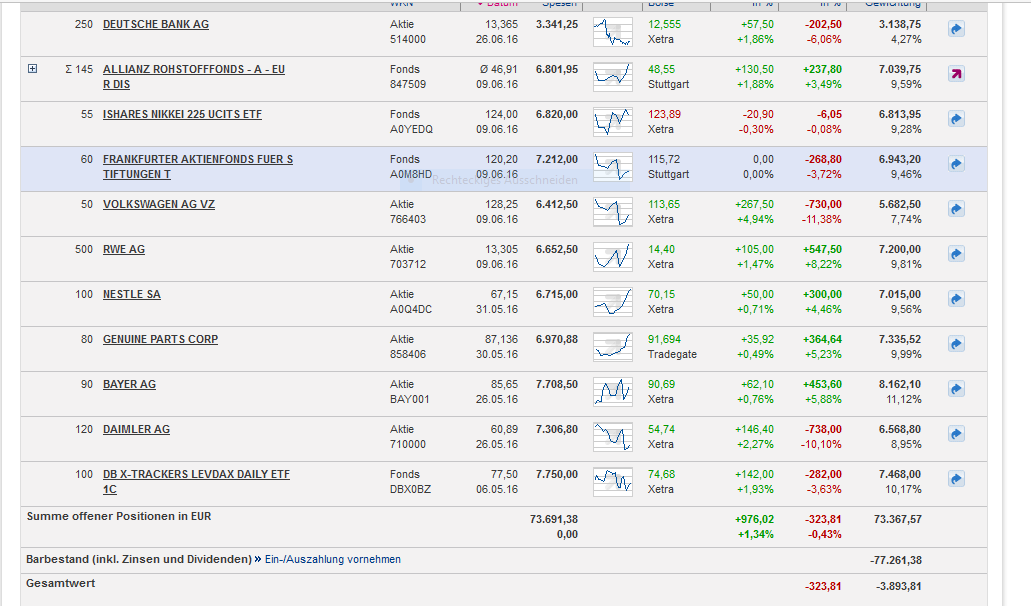
Task: View the Volkswagen AG VZ mini chart
Action: 613,212
